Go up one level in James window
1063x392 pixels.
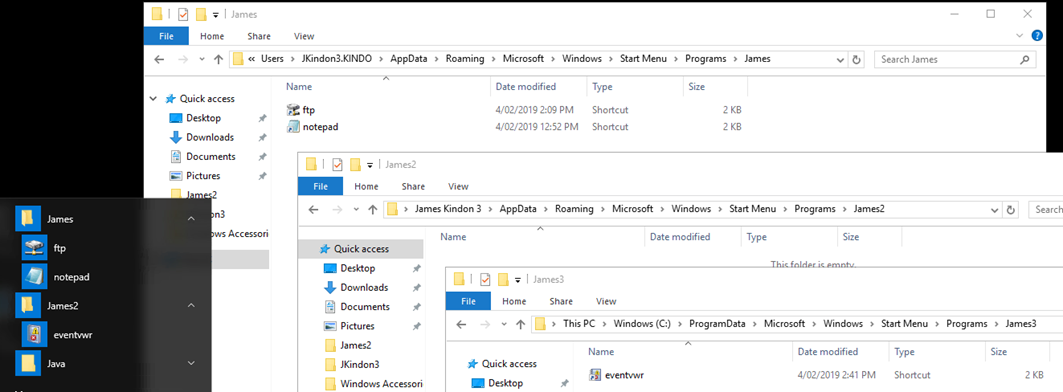218,60
